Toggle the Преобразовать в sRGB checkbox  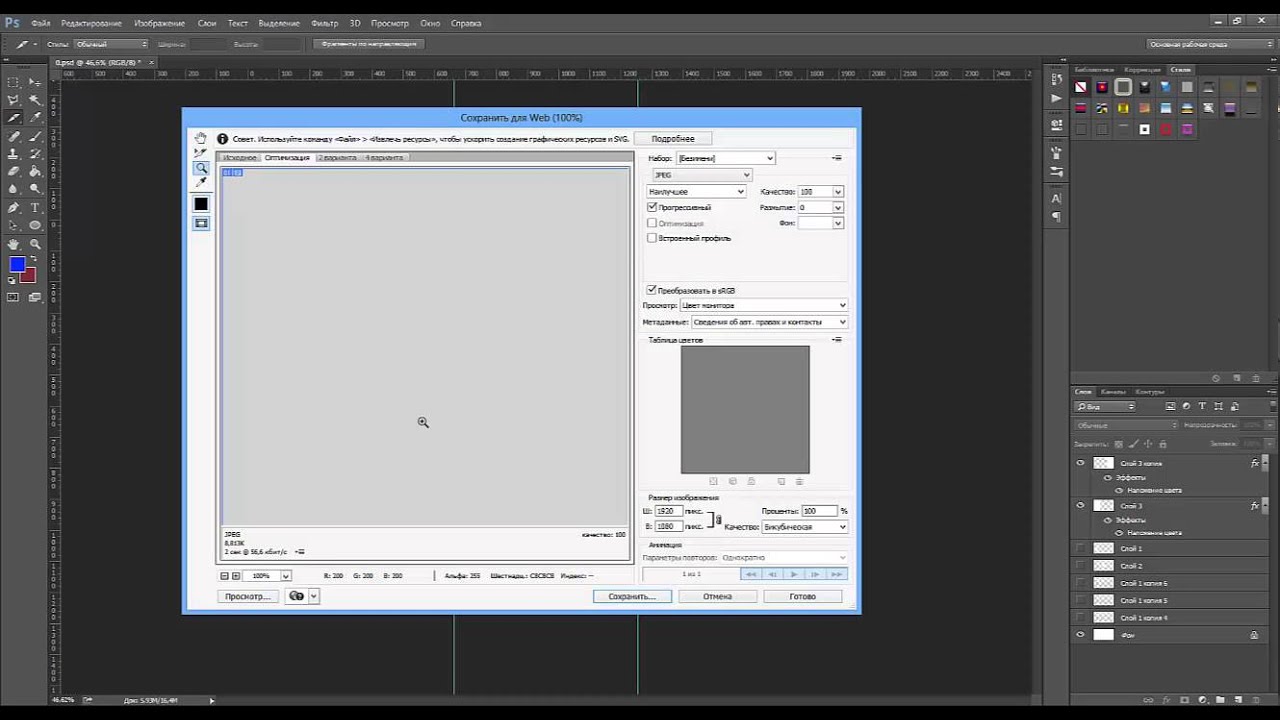coord(652,290)
